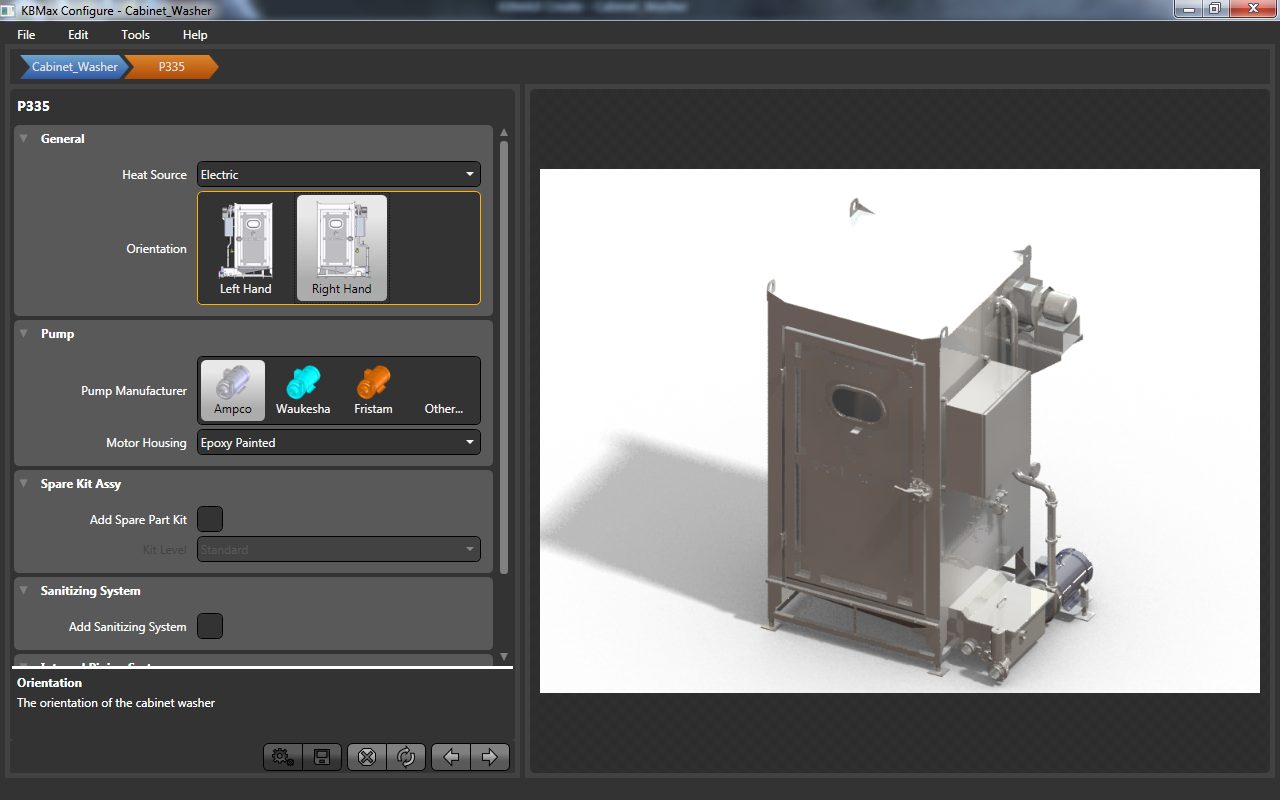
Task: Go to the Cabinet_Washer breadcrumb
Action: (74, 67)
